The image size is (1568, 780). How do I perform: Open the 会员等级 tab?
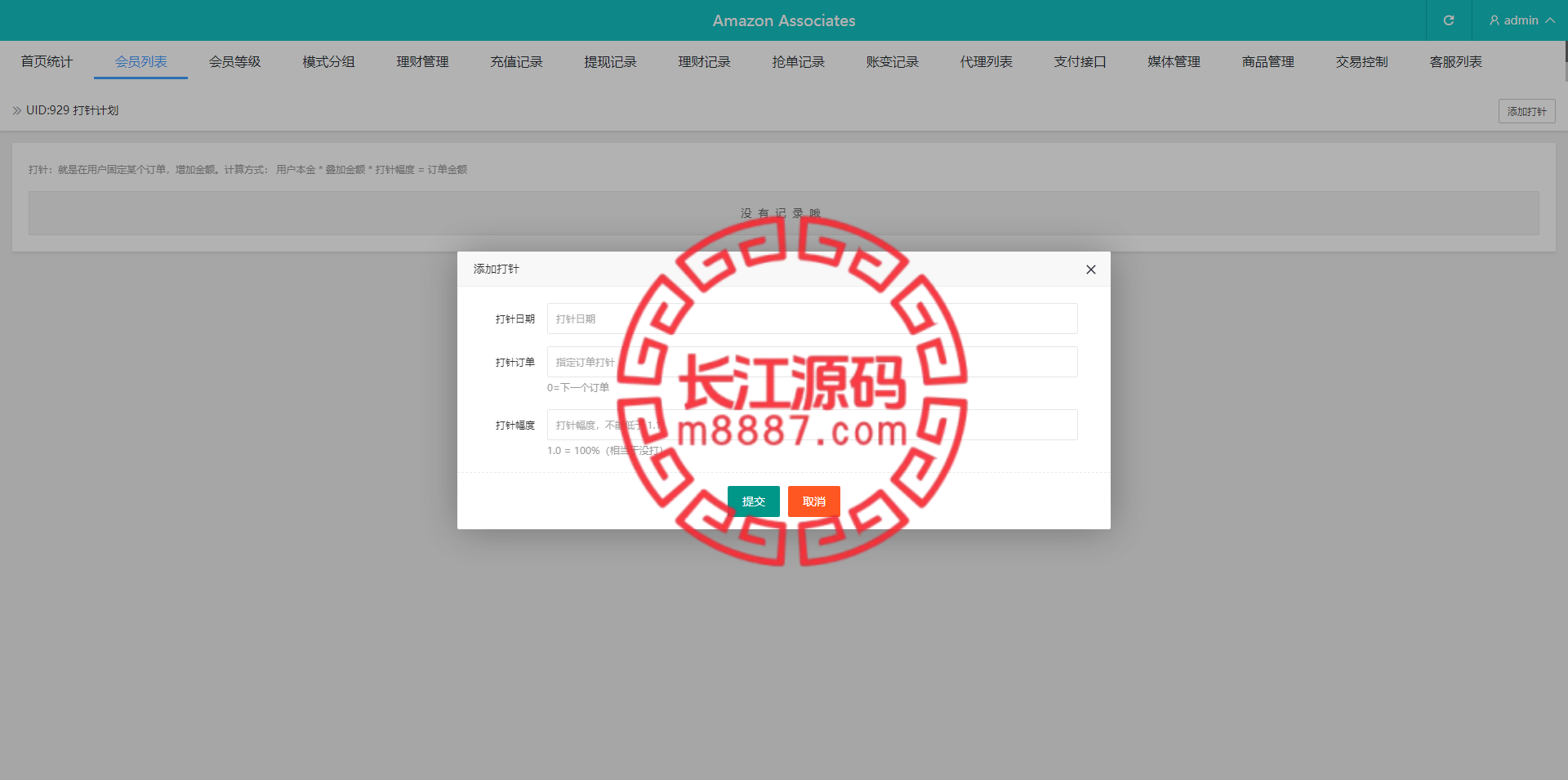point(234,61)
